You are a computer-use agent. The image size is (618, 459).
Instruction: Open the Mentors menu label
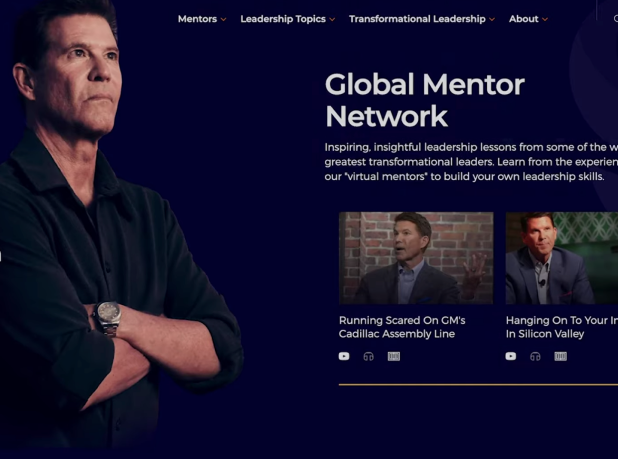click(x=197, y=19)
